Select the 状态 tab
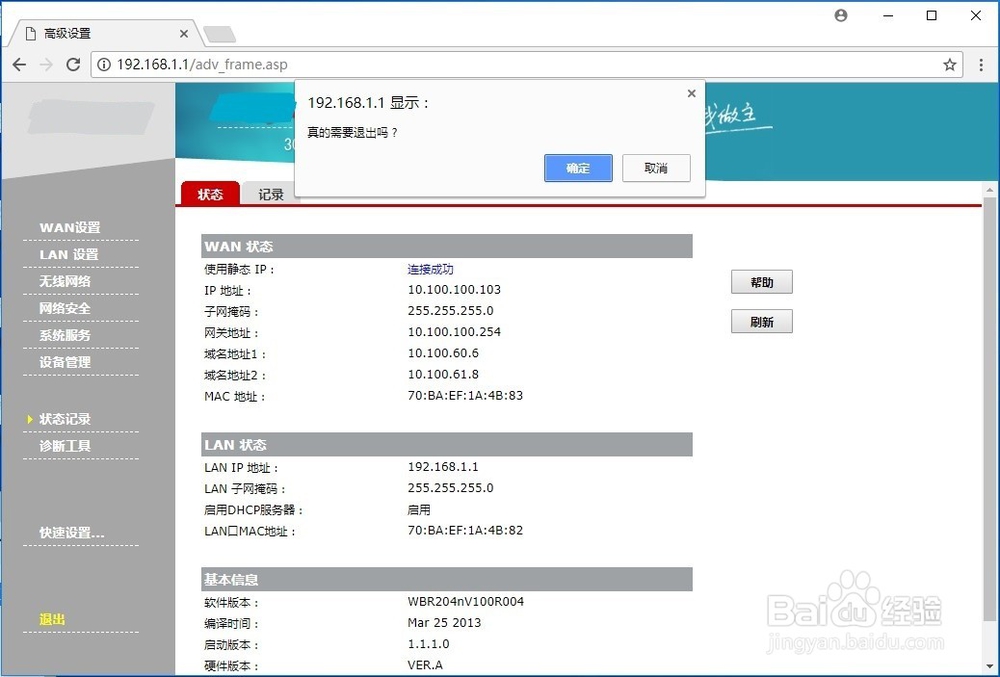Image resolution: width=1000 pixels, height=677 pixels. 209,194
